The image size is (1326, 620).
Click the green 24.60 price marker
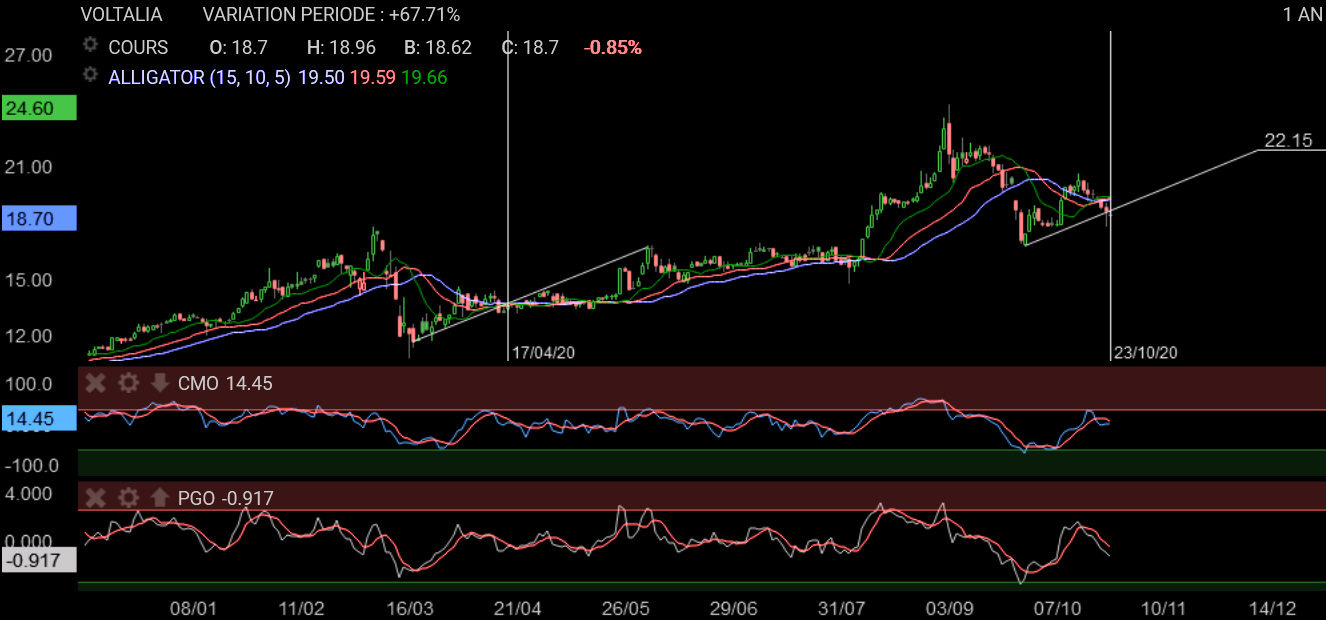(x=38, y=109)
